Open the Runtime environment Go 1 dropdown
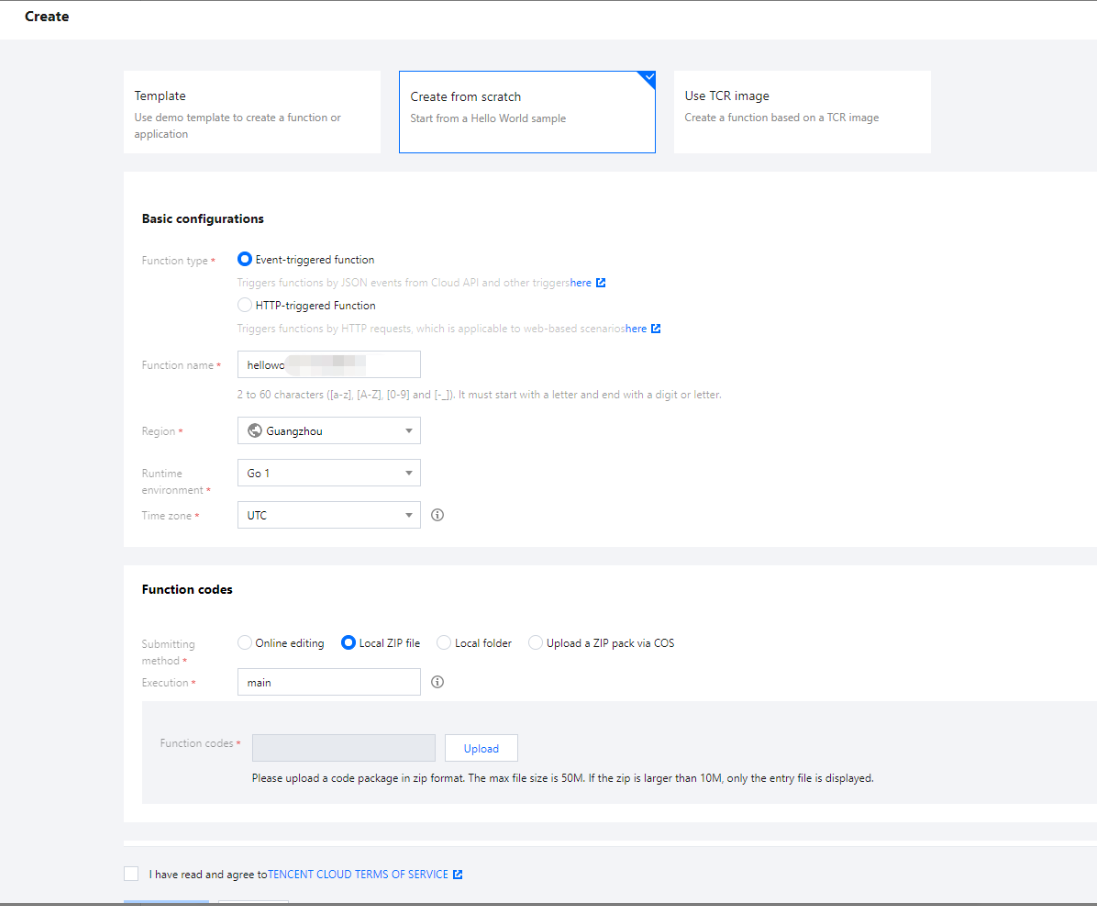 329,473
